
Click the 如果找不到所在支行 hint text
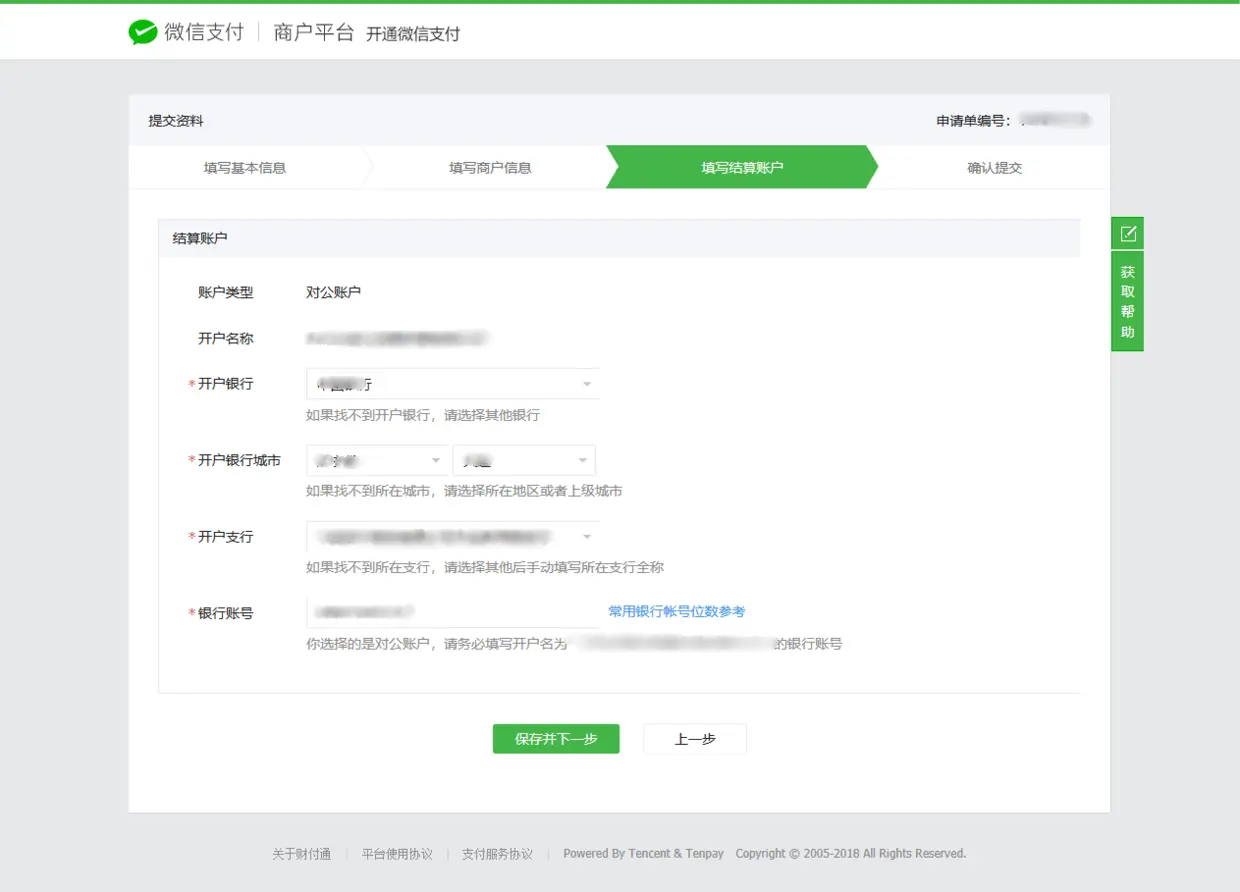[x=485, y=567]
